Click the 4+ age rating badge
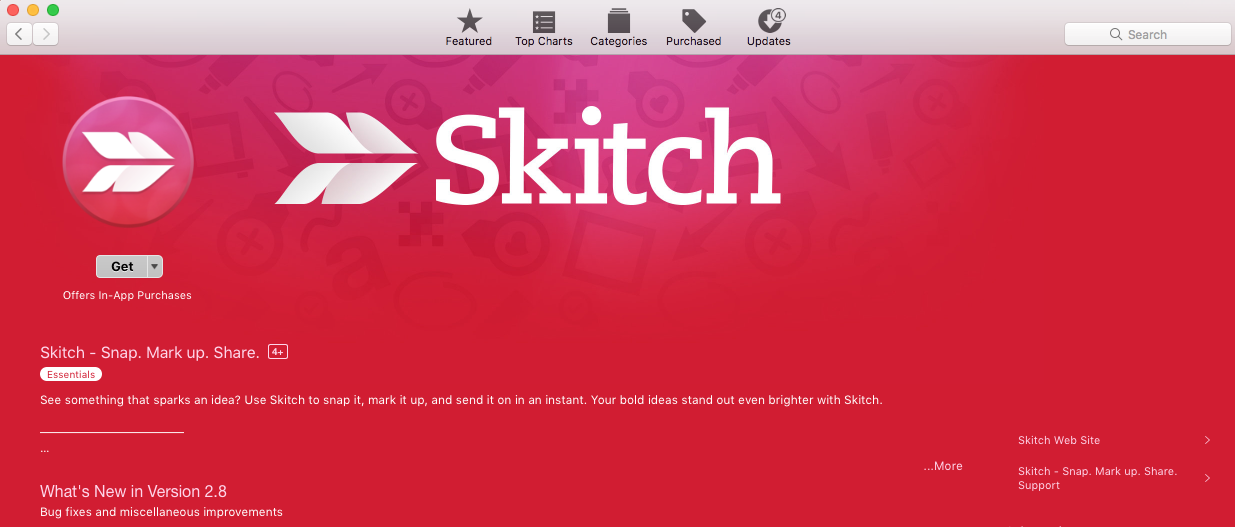The width and height of the screenshot is (1235, 527). pyautogui.click(x=278, y=352)
